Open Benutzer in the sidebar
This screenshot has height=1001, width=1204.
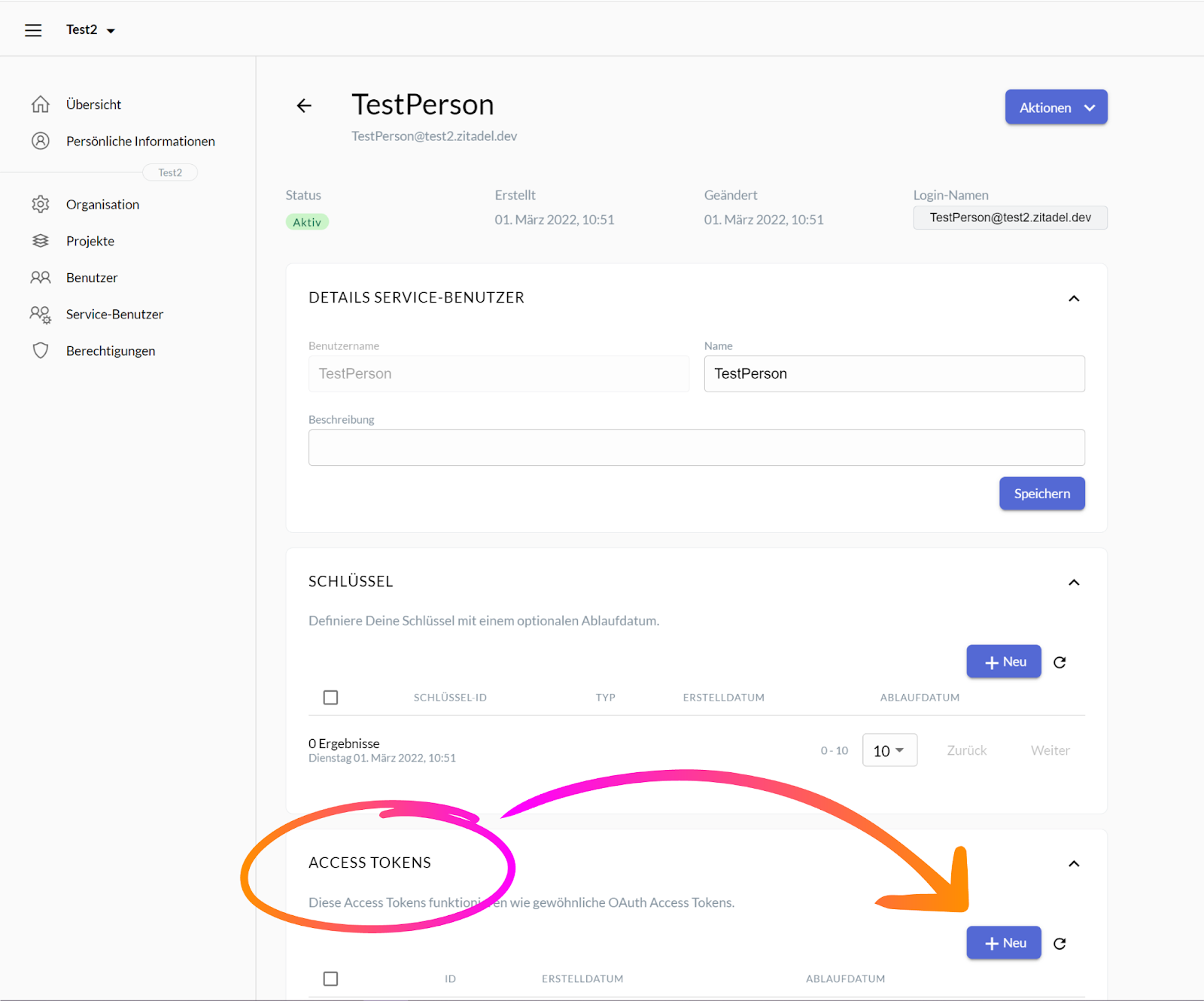(92, 278)
